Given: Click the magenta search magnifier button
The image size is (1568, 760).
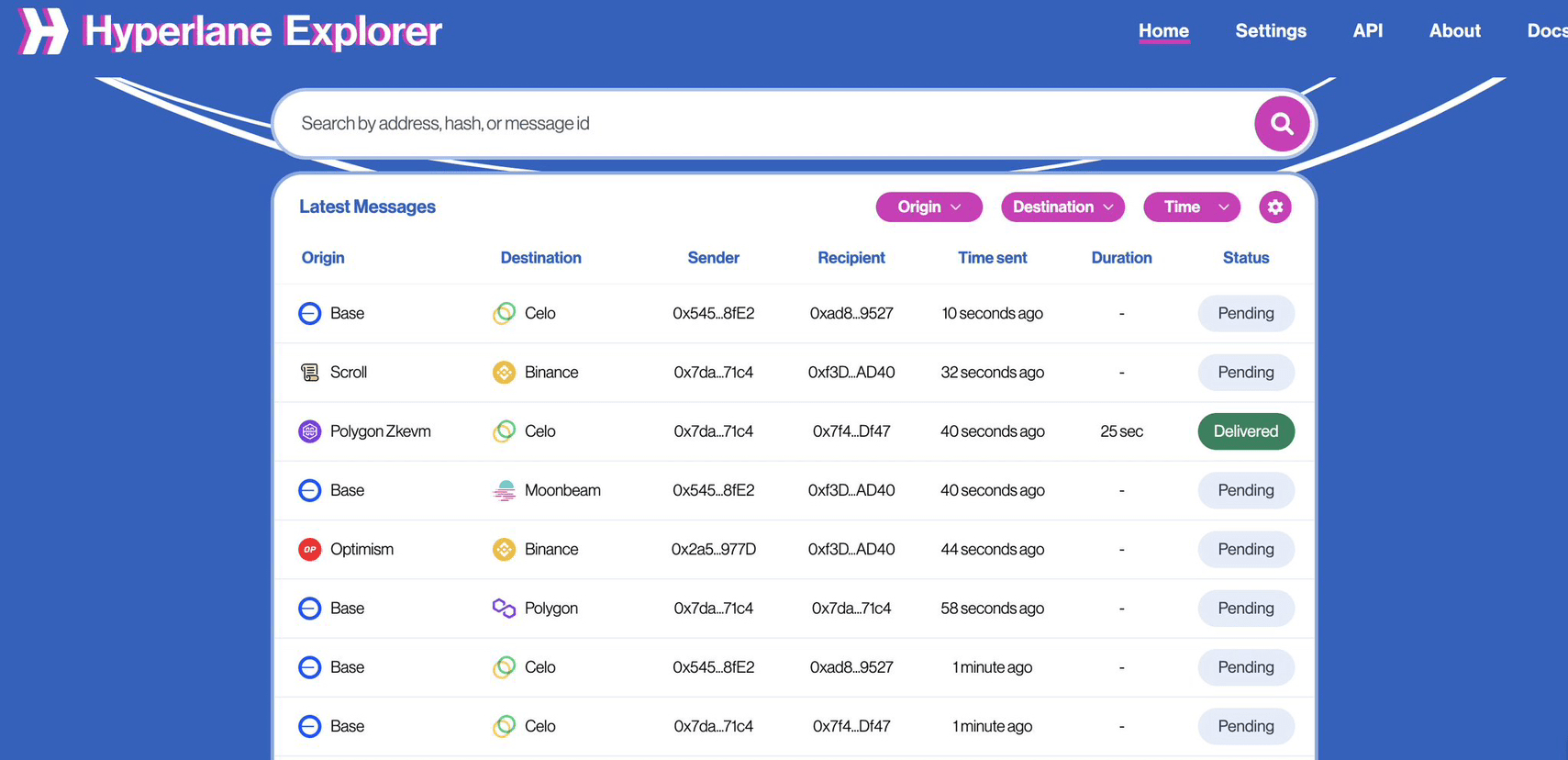Looking at the screenshot, I should click(x=1282, y=124).
